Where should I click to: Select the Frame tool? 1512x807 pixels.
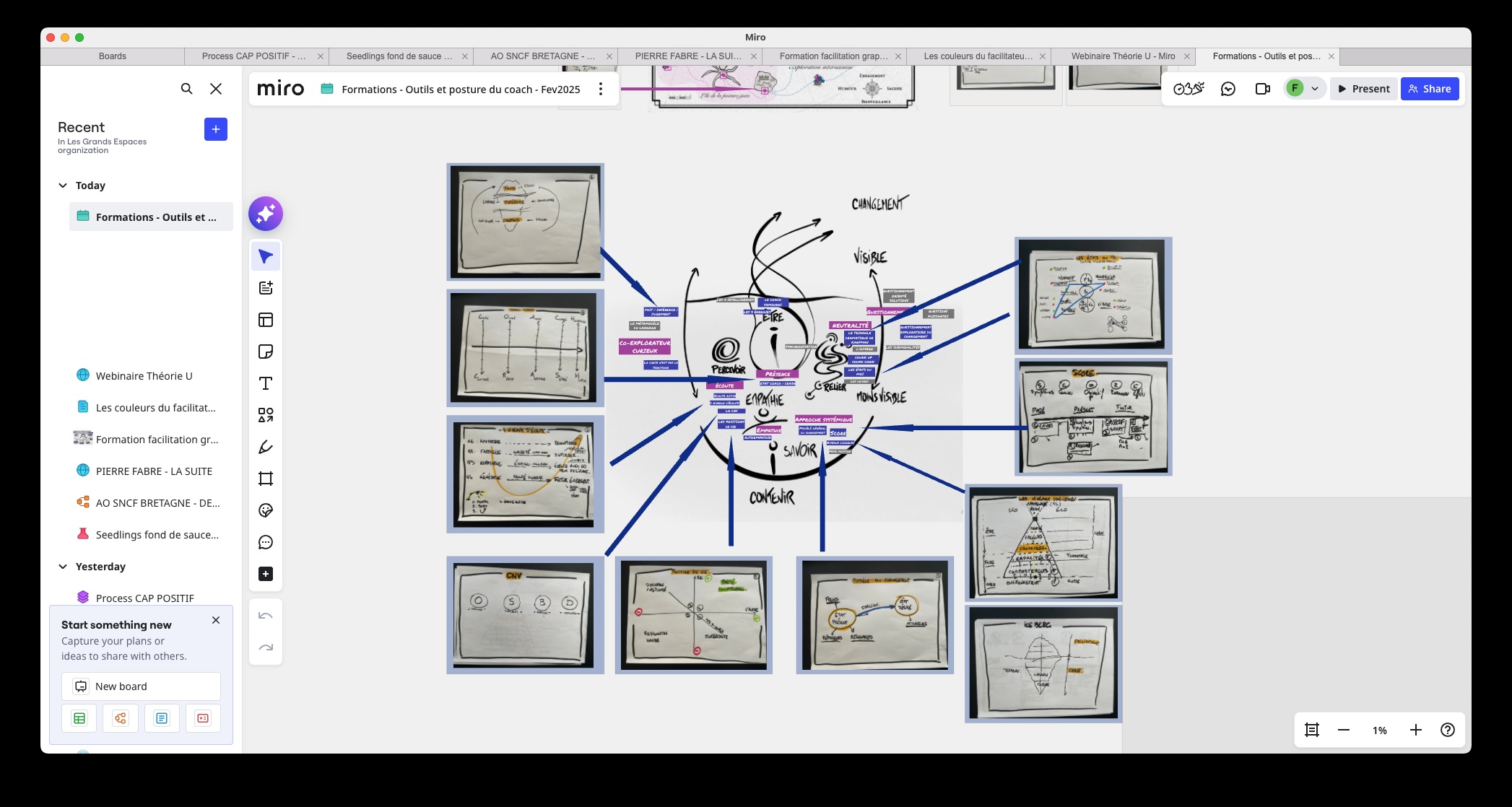click(266, 479)
